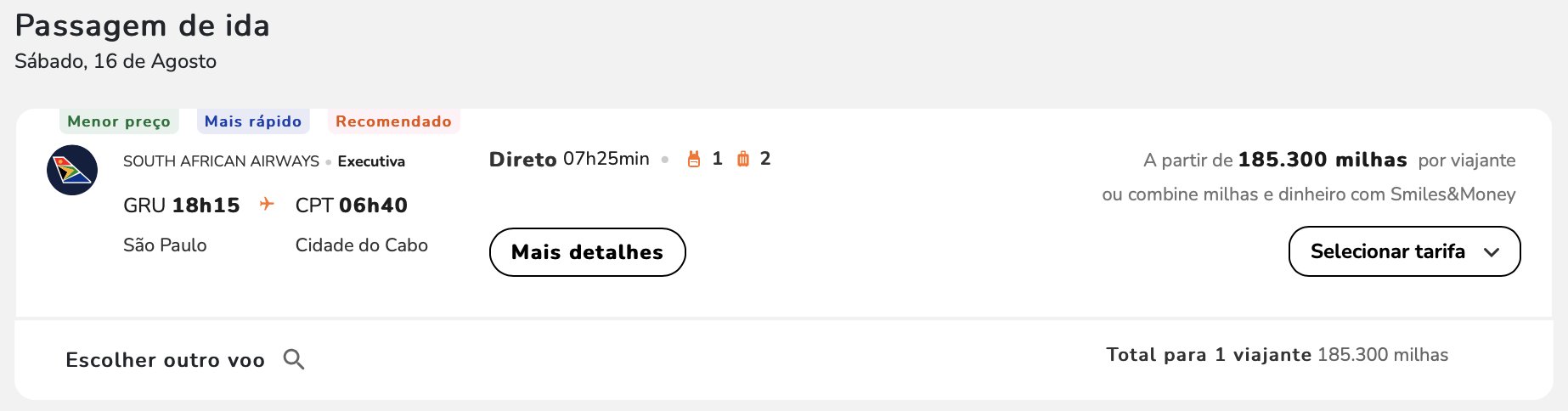Viewport: 1568px width, 411px height.
Task: Select the Mais rápido tag
Action: pos(253,121)
